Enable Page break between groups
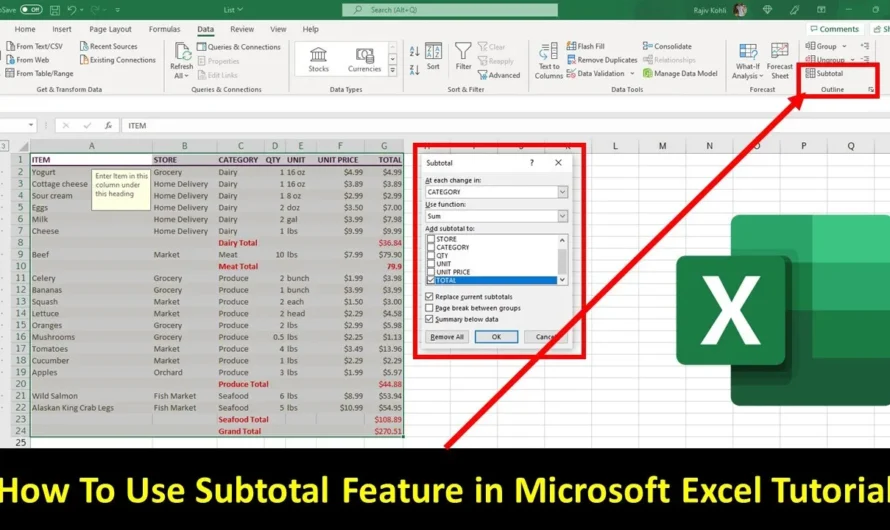Viewport: 890px width, 530px height. [429, 308]
